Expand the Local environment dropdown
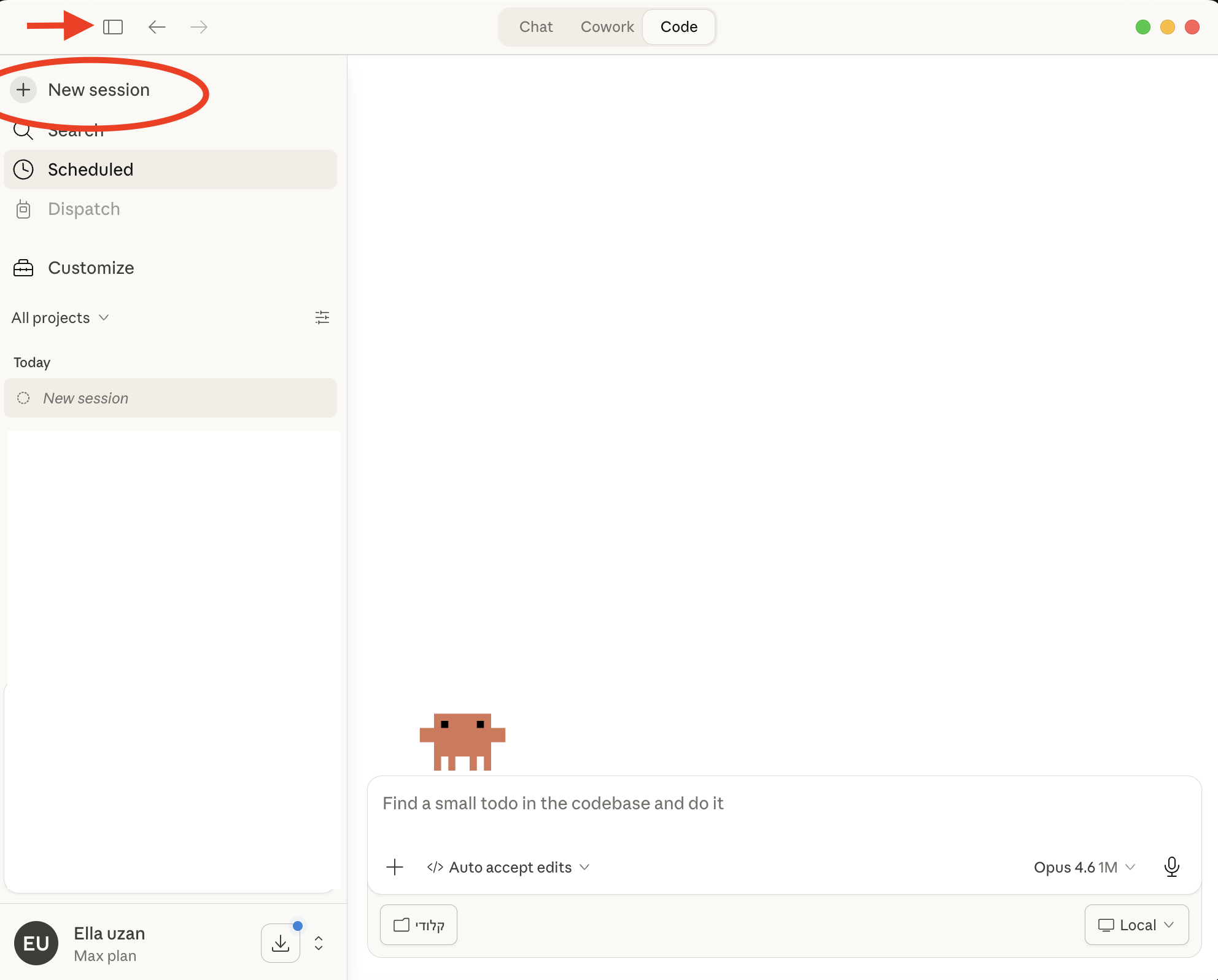1218x980 pixels. point(1136,925)
